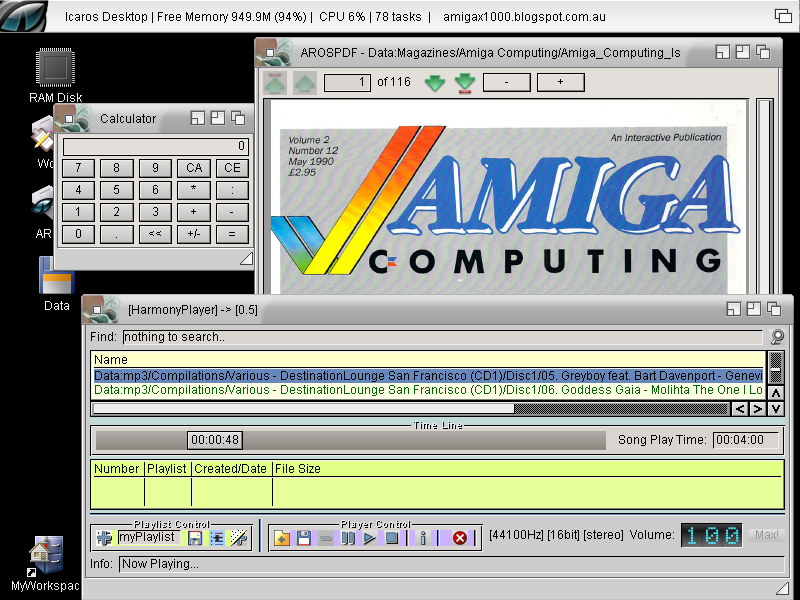Screen dimensions: 800x600
Task: Click the 00:00:48 timeline position knob
Action: 215,440
